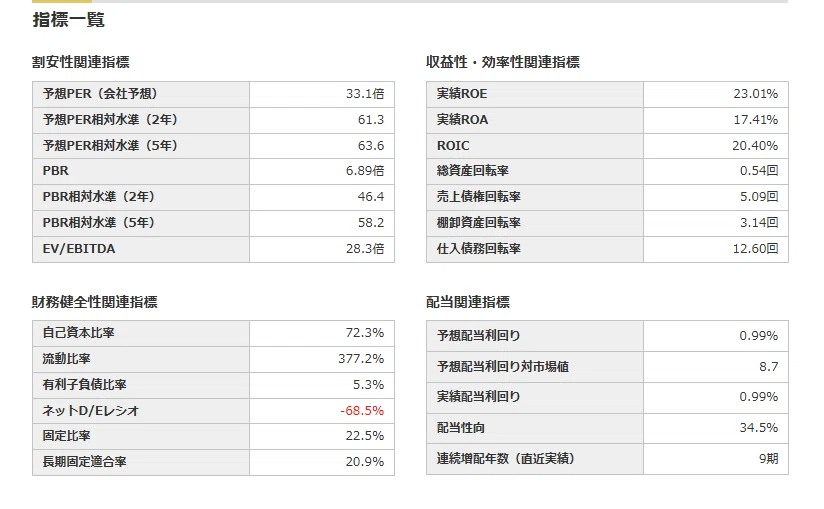824x509 pixels.
Task: Select the 33.1倍 forecast PER value
Action: pyautogui.click(x=365, y=94)
